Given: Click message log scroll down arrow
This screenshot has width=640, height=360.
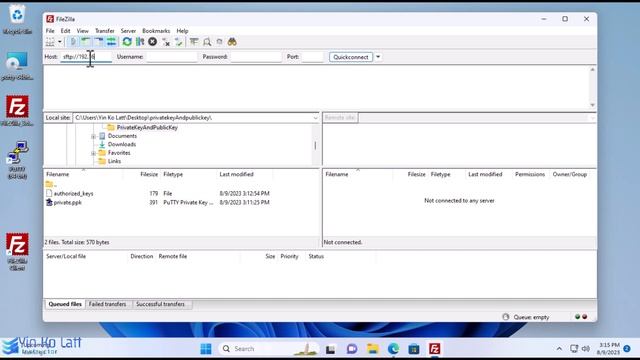Looking at the screenshot, I should pyautogui.click(x=592, y=105).
